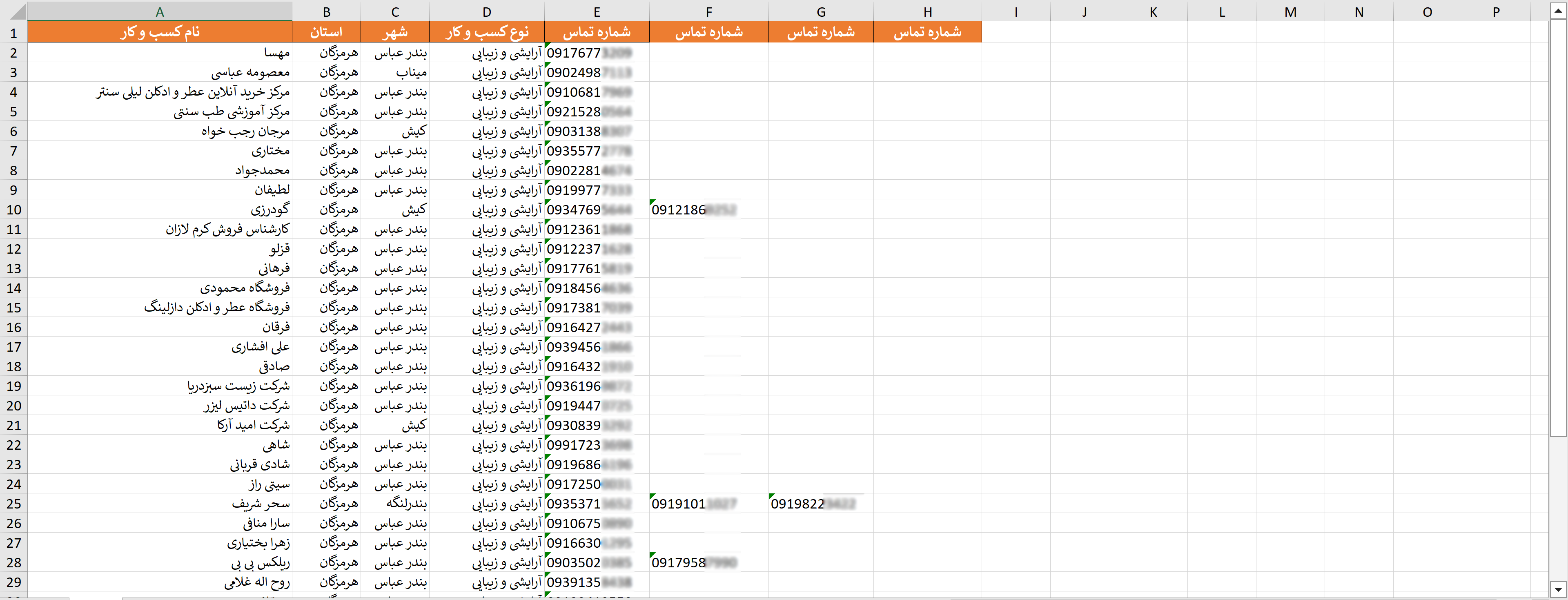
Task: Click phone cell starting 0991723
Action: (597, 445)
